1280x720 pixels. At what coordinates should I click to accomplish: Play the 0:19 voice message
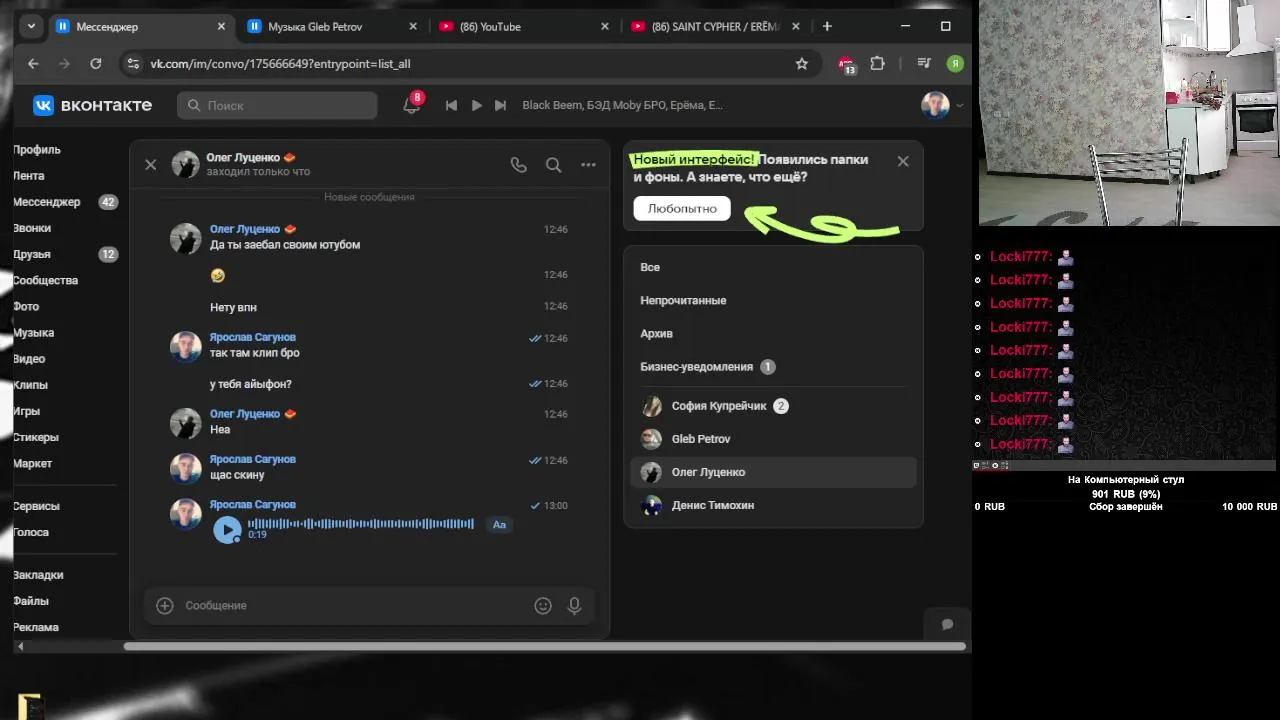point(227,530)
